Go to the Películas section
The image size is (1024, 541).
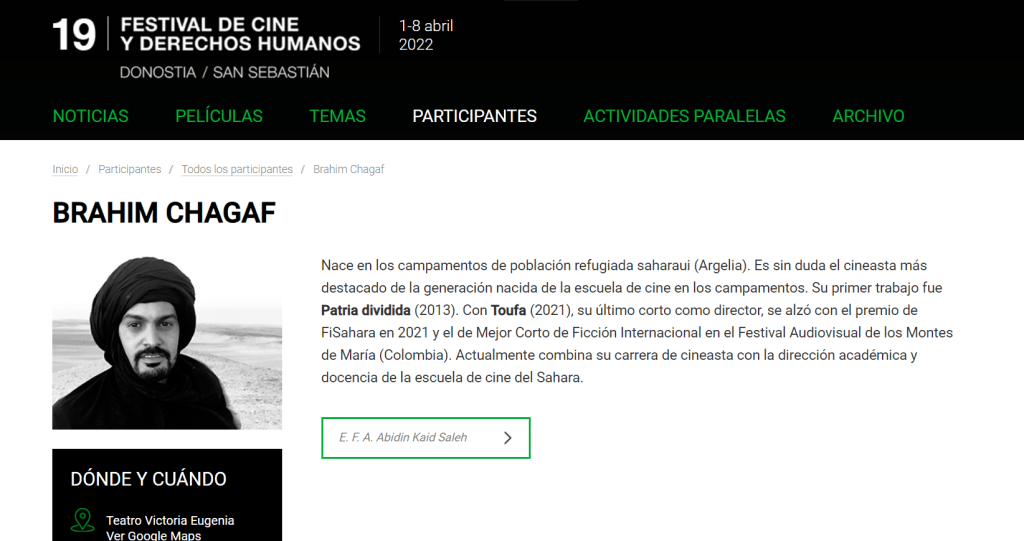point(219,116)
